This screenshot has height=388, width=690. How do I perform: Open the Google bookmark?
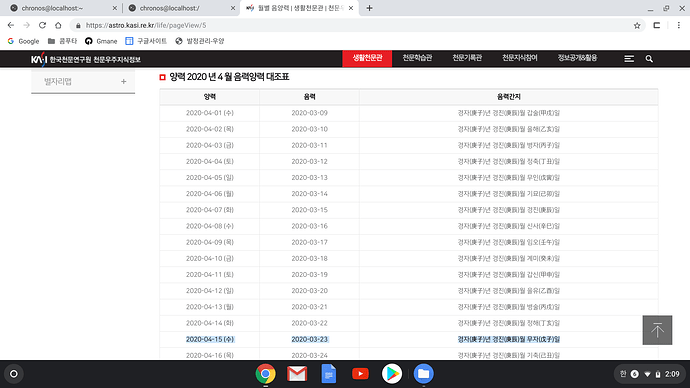pos(23,41)
